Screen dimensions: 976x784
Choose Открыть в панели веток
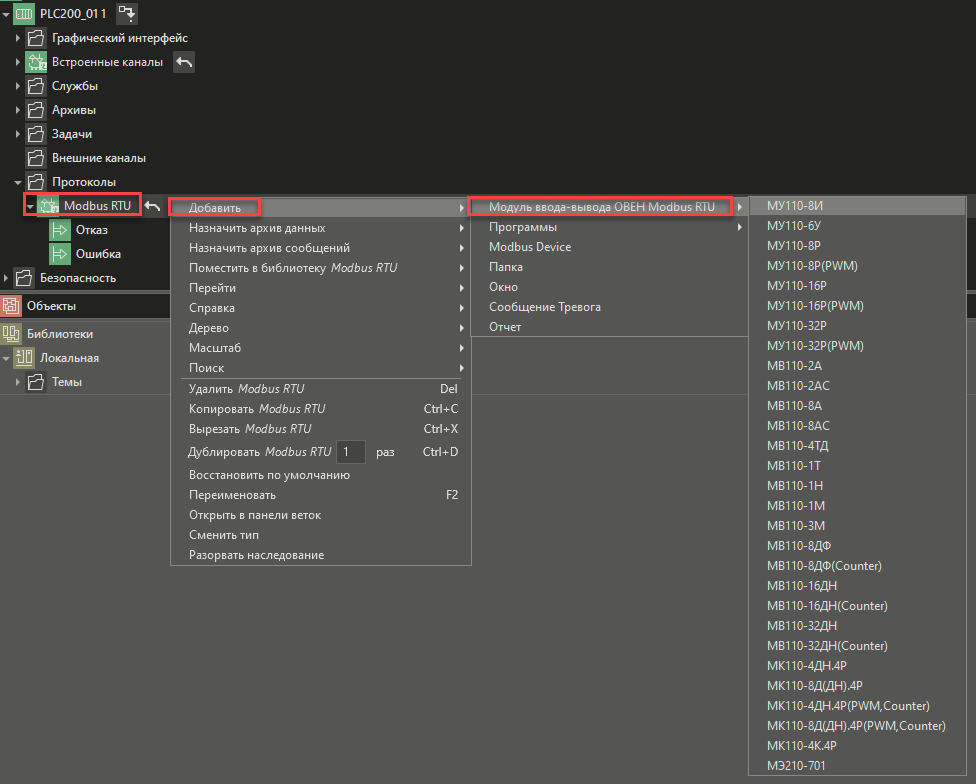coord(321,515)
